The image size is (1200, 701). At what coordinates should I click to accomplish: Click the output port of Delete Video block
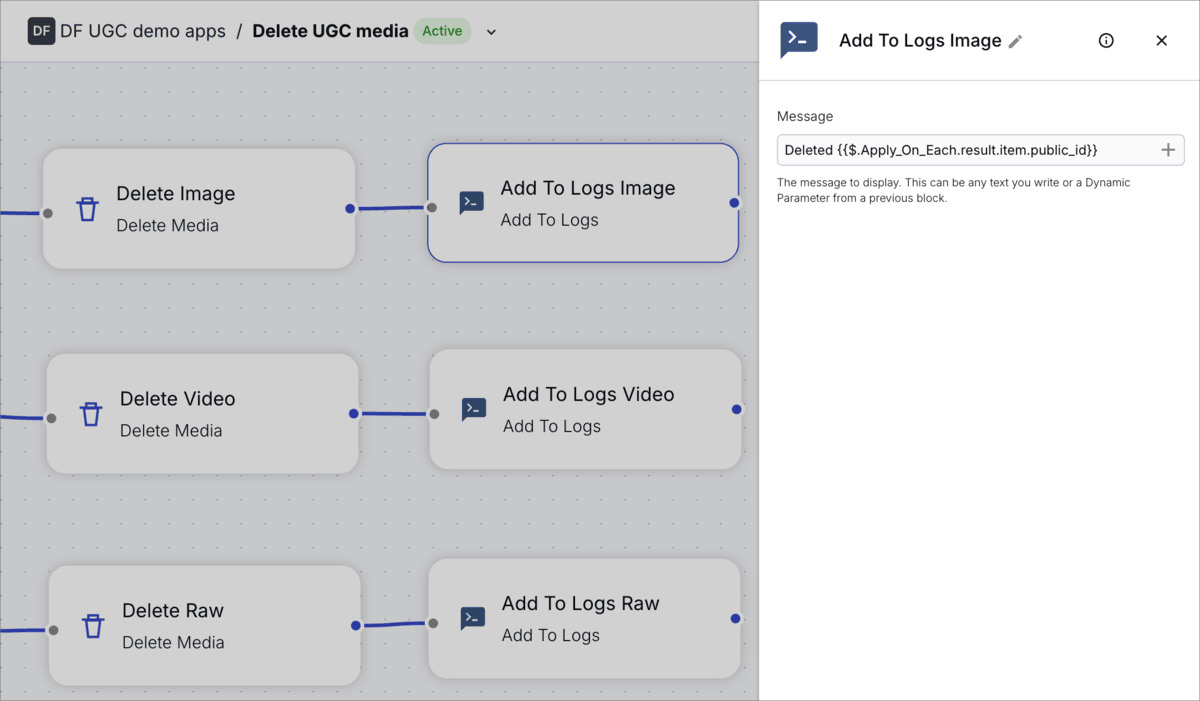point(354,413)
